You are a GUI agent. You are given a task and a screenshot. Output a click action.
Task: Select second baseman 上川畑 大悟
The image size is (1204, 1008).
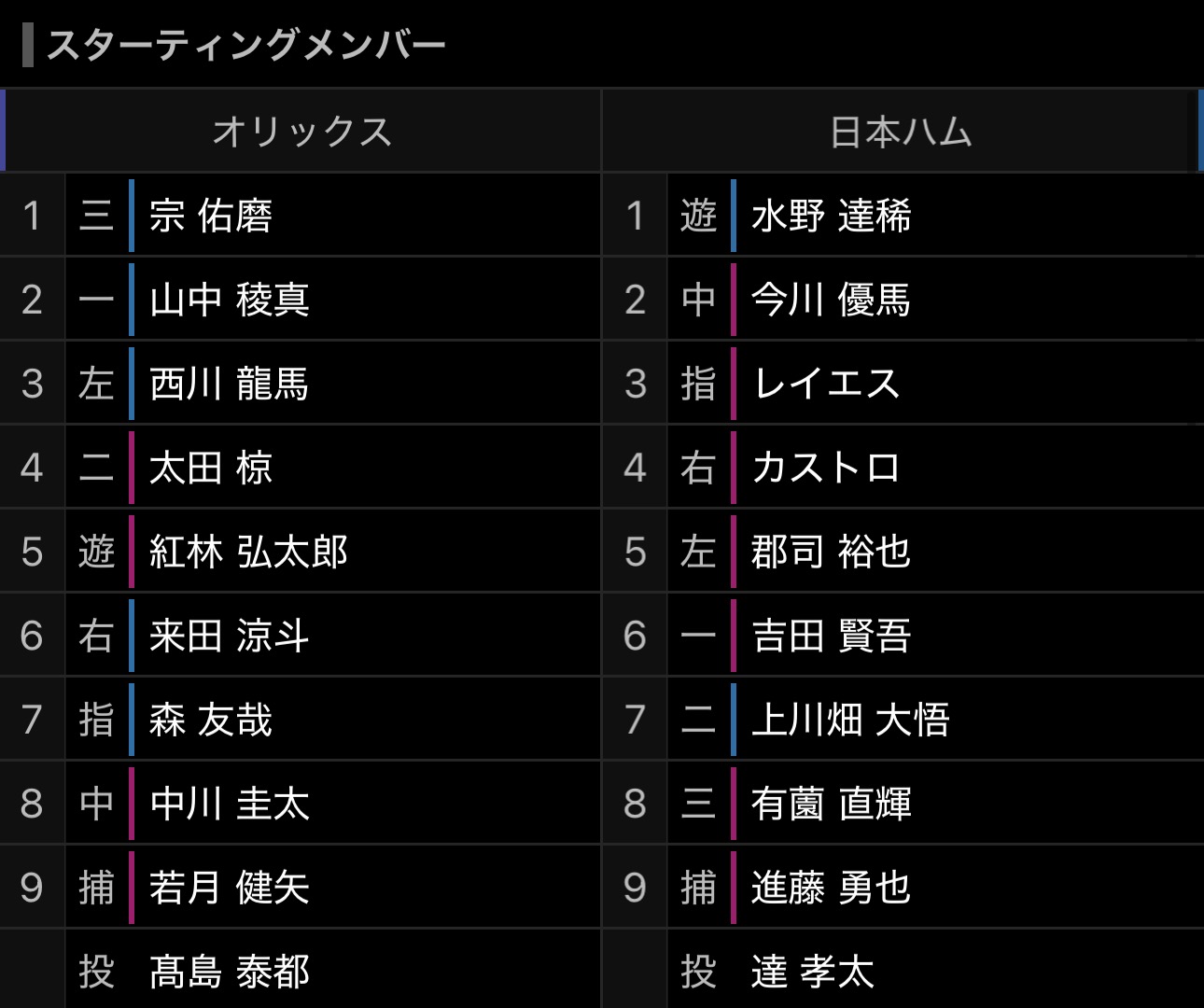[x=850, y=720]
